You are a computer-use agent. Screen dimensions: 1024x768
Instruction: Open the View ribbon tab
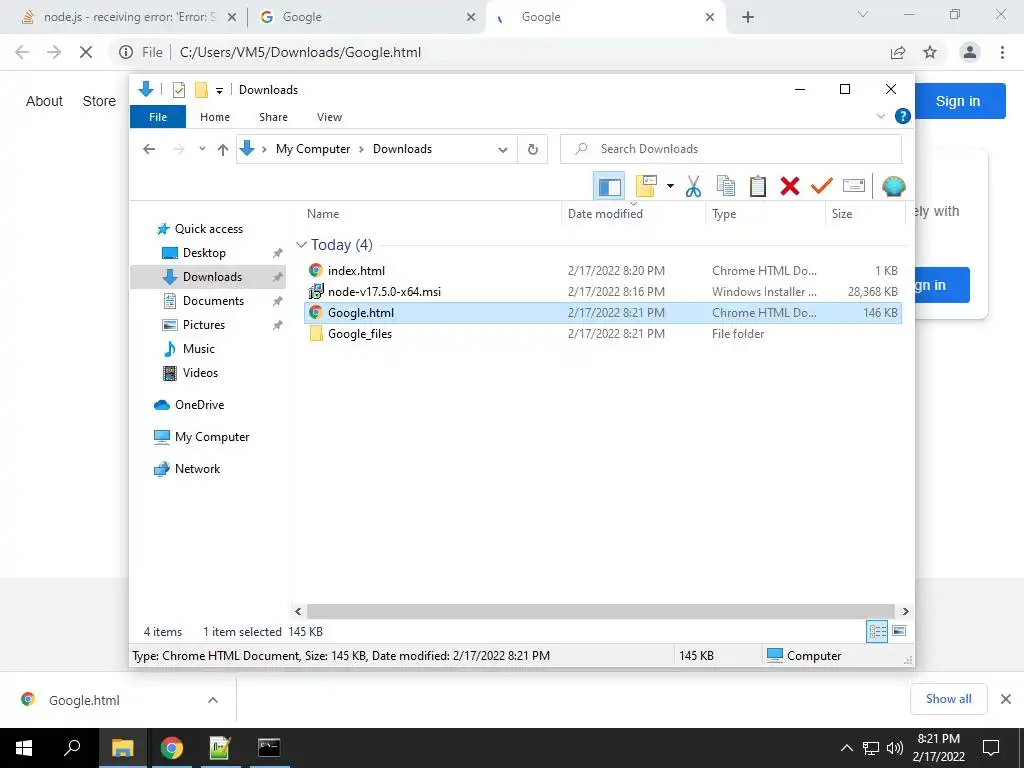pos(329,117)
